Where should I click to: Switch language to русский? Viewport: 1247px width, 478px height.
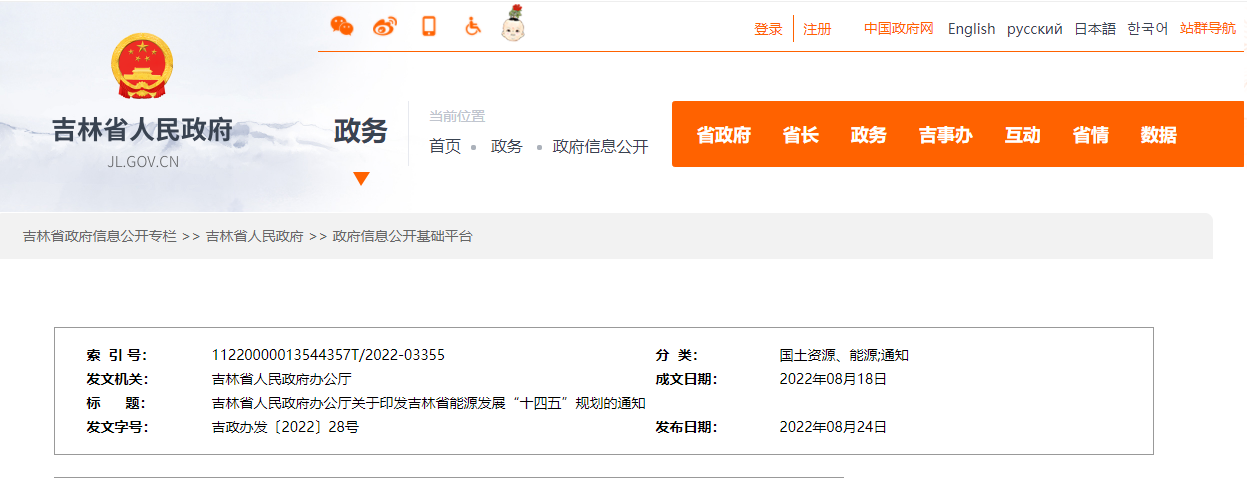(1034, 29)
